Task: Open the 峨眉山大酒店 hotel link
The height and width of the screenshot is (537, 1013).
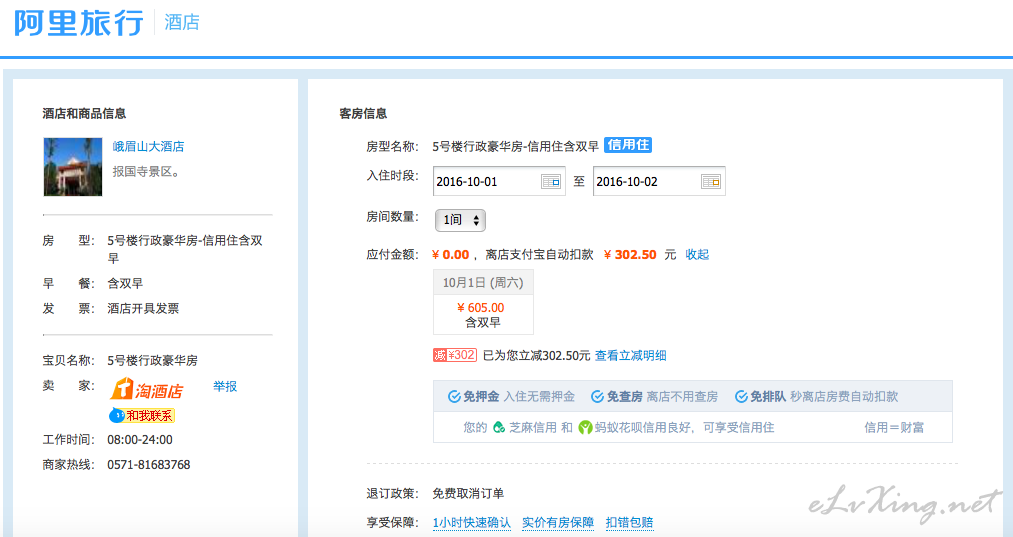Action: pyautogui.click(x=148, y=147)
